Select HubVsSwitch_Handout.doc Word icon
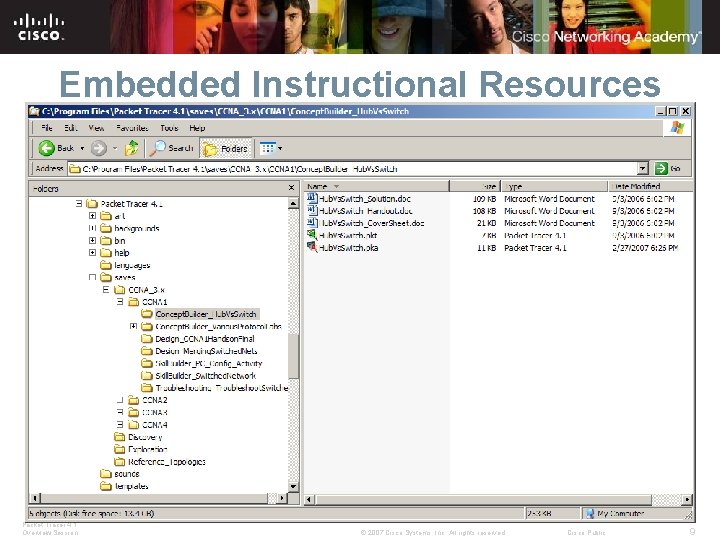The image size is (720, 540). tap(312, 210)
